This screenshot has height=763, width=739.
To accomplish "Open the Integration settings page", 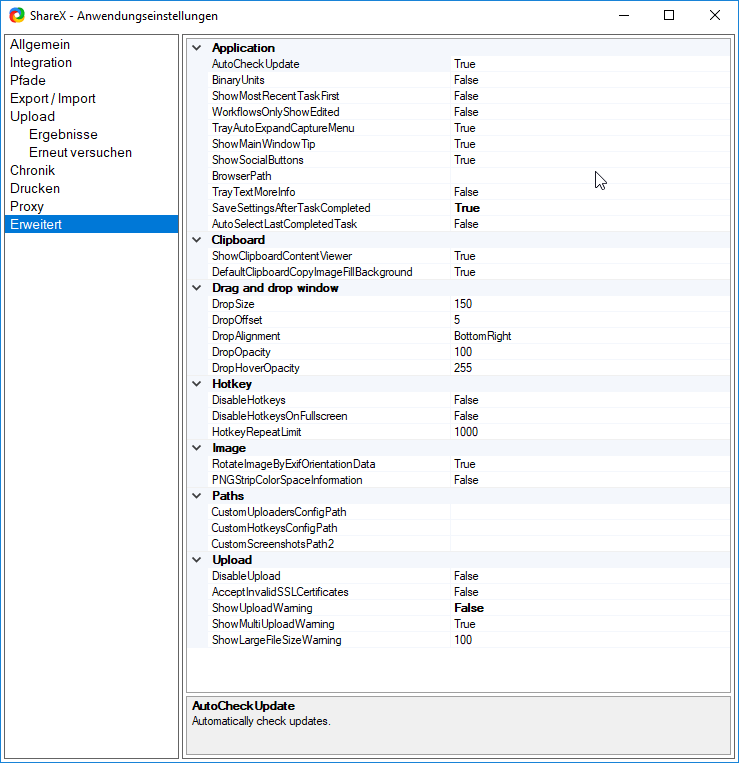I will (41, 62).
